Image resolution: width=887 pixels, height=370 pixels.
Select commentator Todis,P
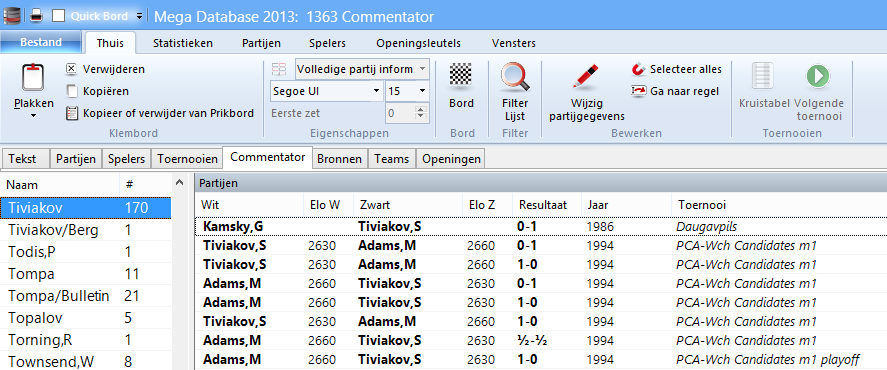click(86, 252)
